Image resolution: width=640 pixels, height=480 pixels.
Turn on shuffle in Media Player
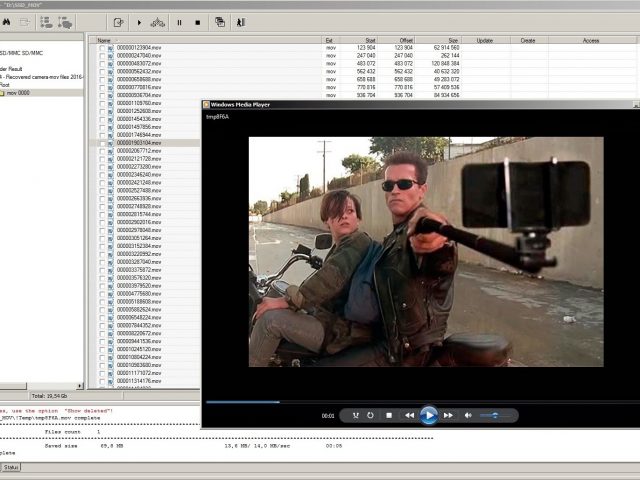(356, 416)
